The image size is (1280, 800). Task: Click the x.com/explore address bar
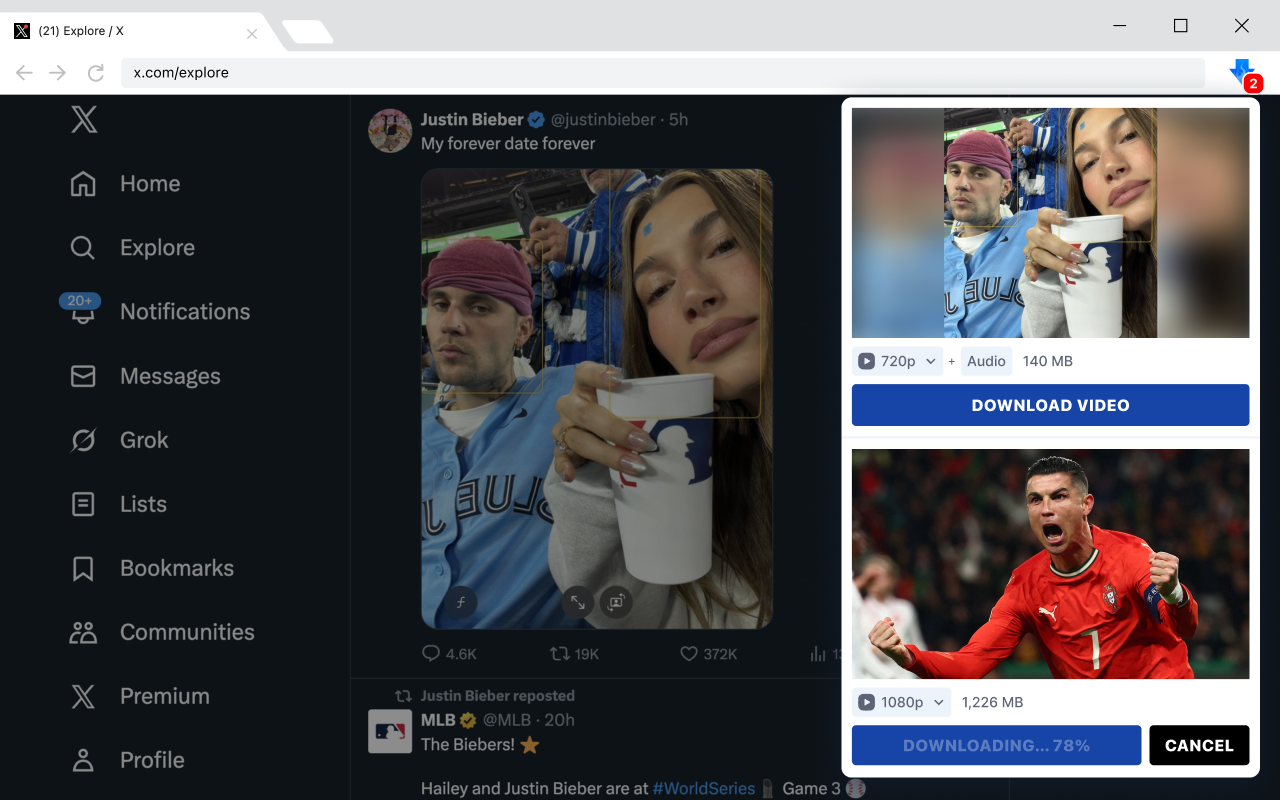662,72
